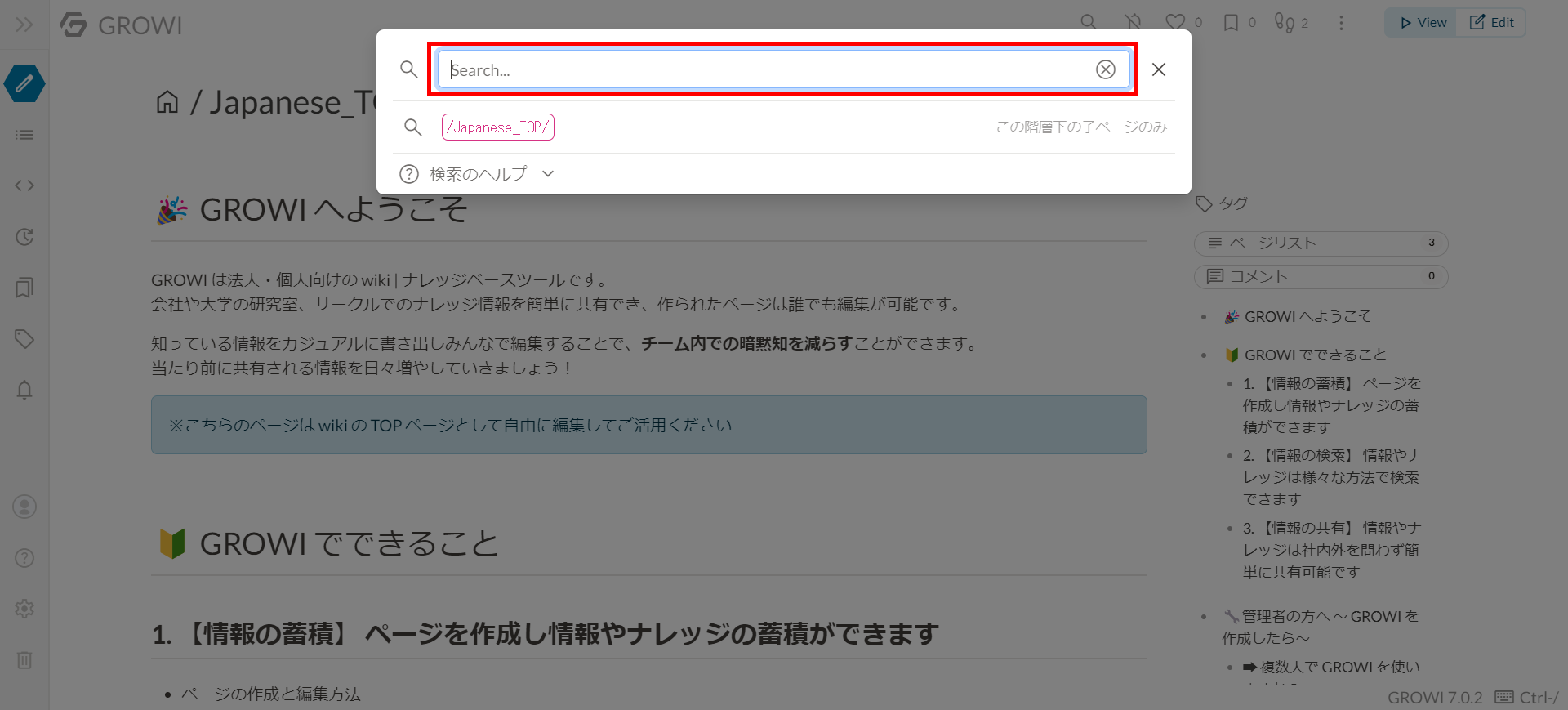This screenshot has width=1568, height=710.
Task: Open the コメント button
Action: (1321, 276)
